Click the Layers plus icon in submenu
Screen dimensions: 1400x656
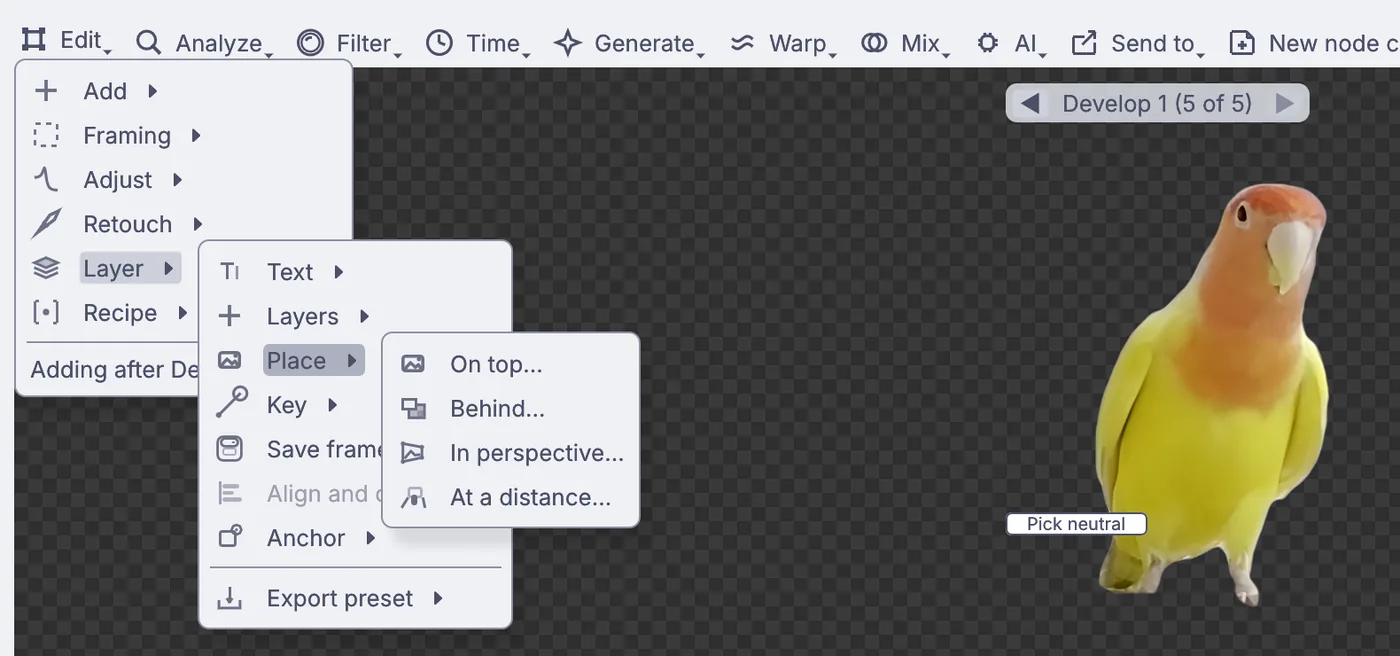(x=230, y=316)
